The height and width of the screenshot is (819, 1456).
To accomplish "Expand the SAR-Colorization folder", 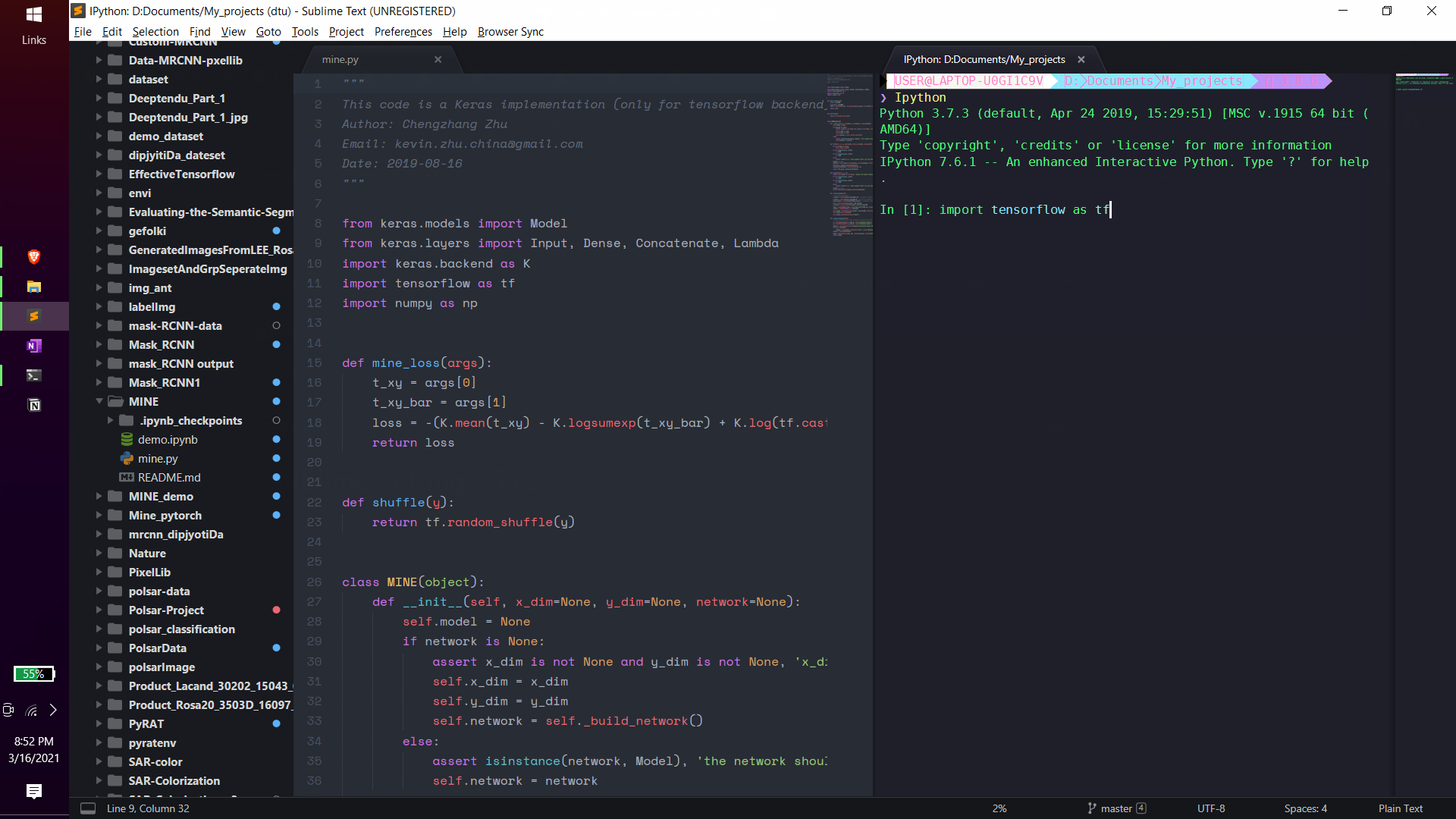I will 99,781.
